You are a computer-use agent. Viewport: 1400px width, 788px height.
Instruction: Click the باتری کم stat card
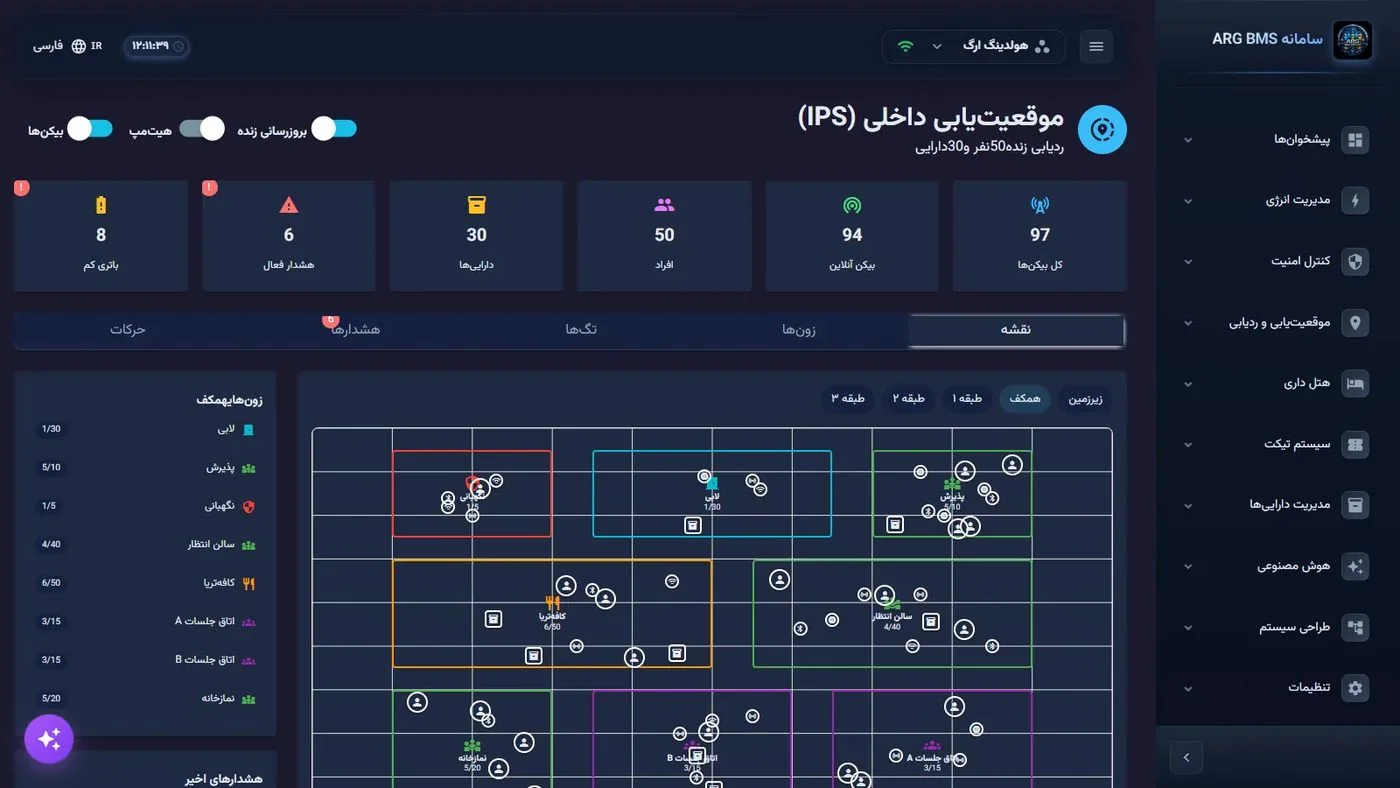point(101,236)
